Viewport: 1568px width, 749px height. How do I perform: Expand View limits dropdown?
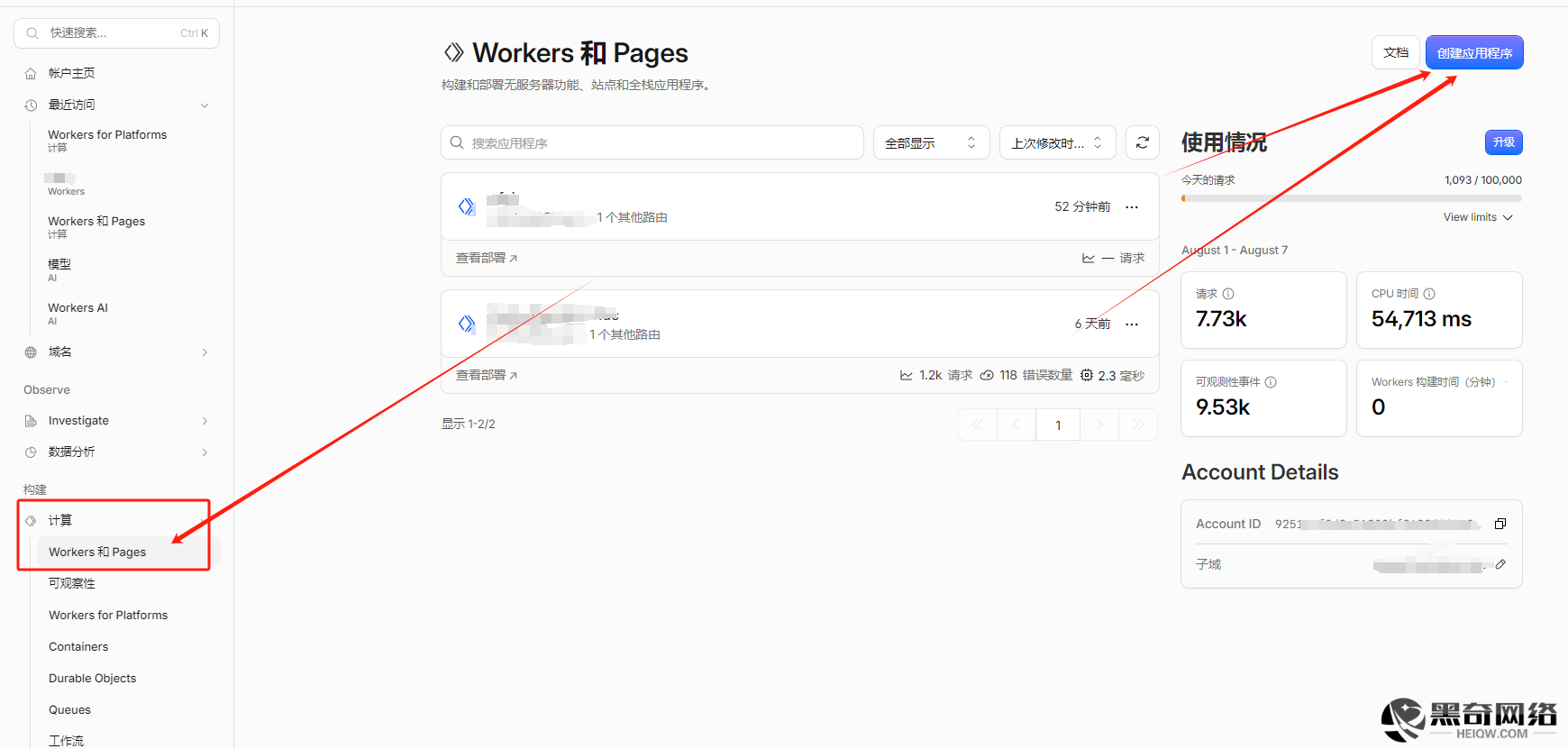pyautogui.click(x=1478, y=217)
